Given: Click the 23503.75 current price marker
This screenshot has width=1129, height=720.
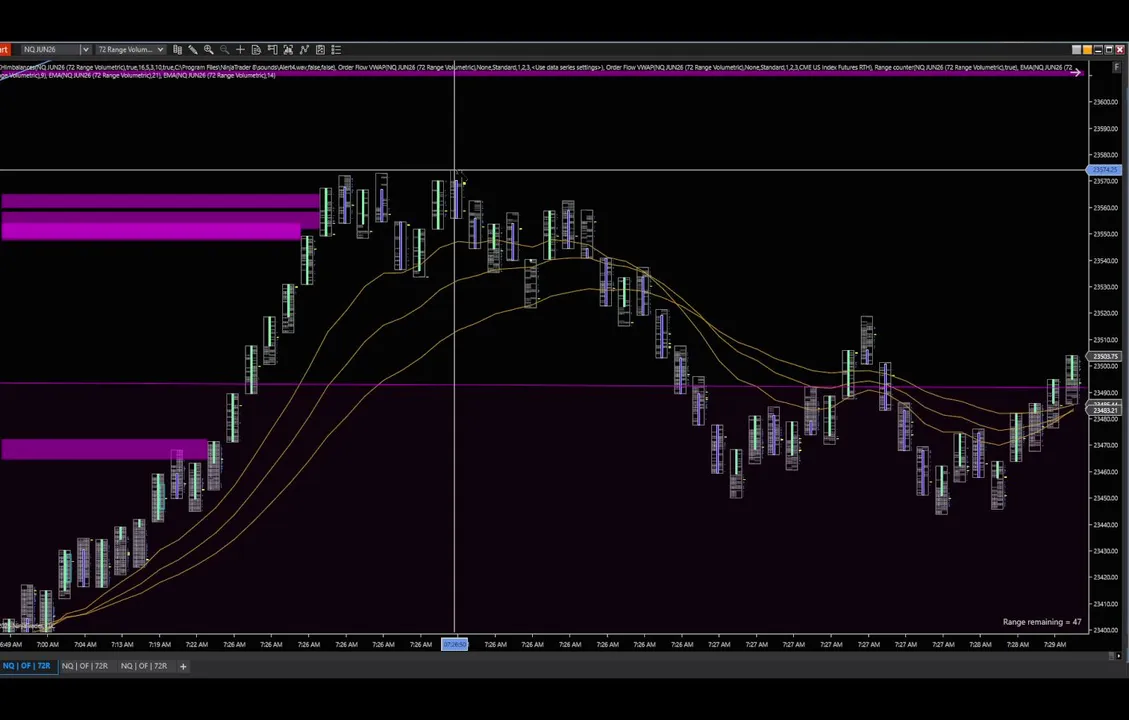Looking at the screenshot, I should coord(1105,356).
